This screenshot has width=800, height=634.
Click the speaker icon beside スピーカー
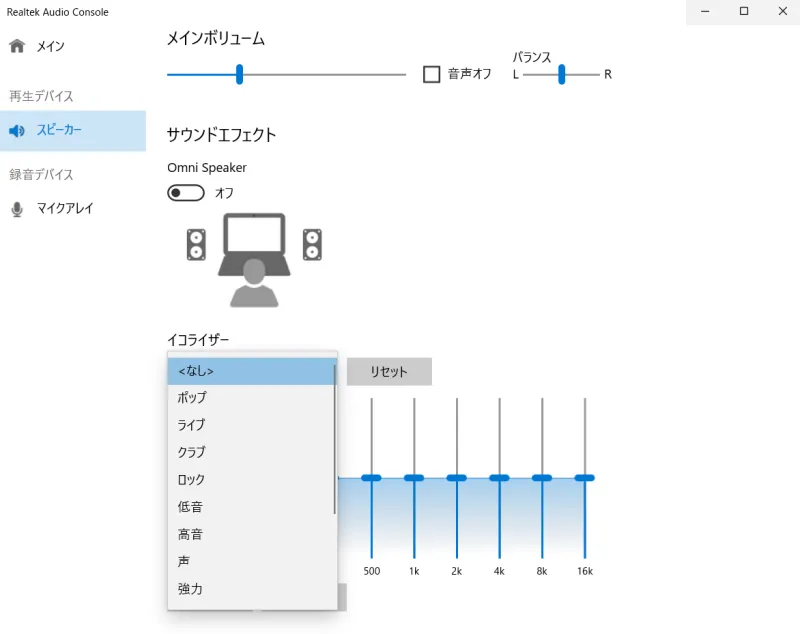point(17,130)
